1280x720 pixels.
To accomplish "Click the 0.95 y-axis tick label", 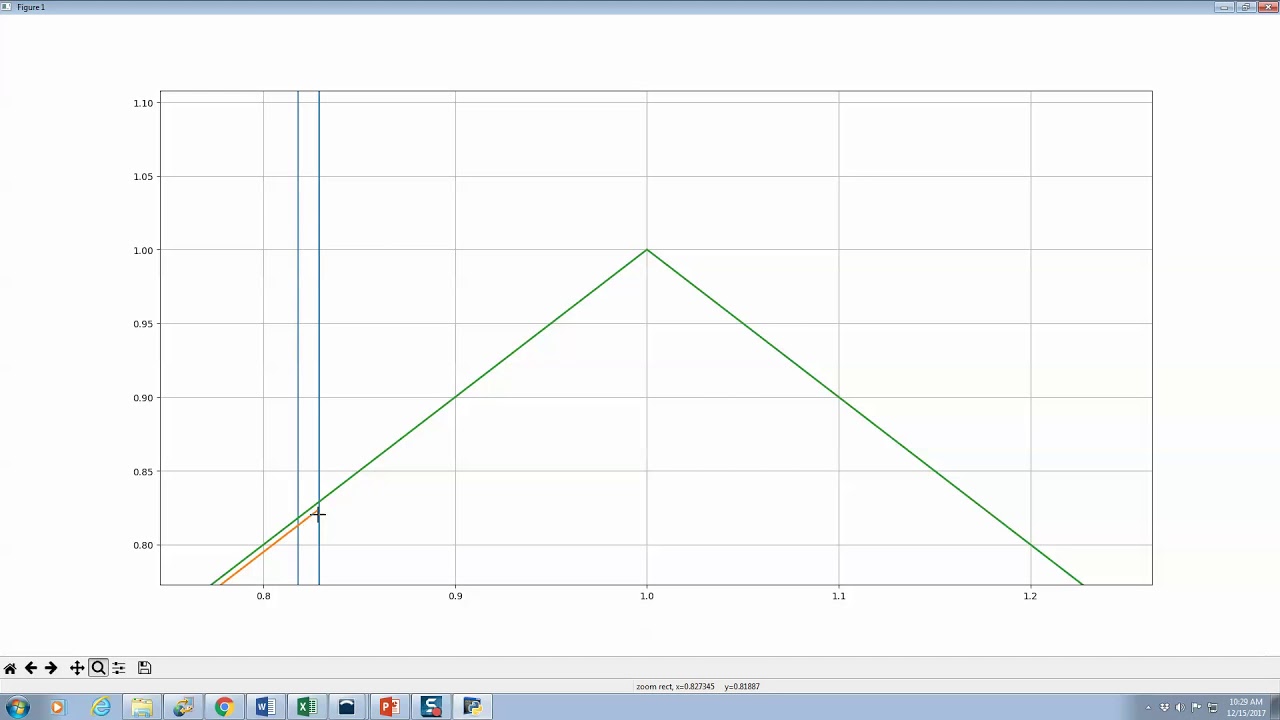I will point(143,324).
